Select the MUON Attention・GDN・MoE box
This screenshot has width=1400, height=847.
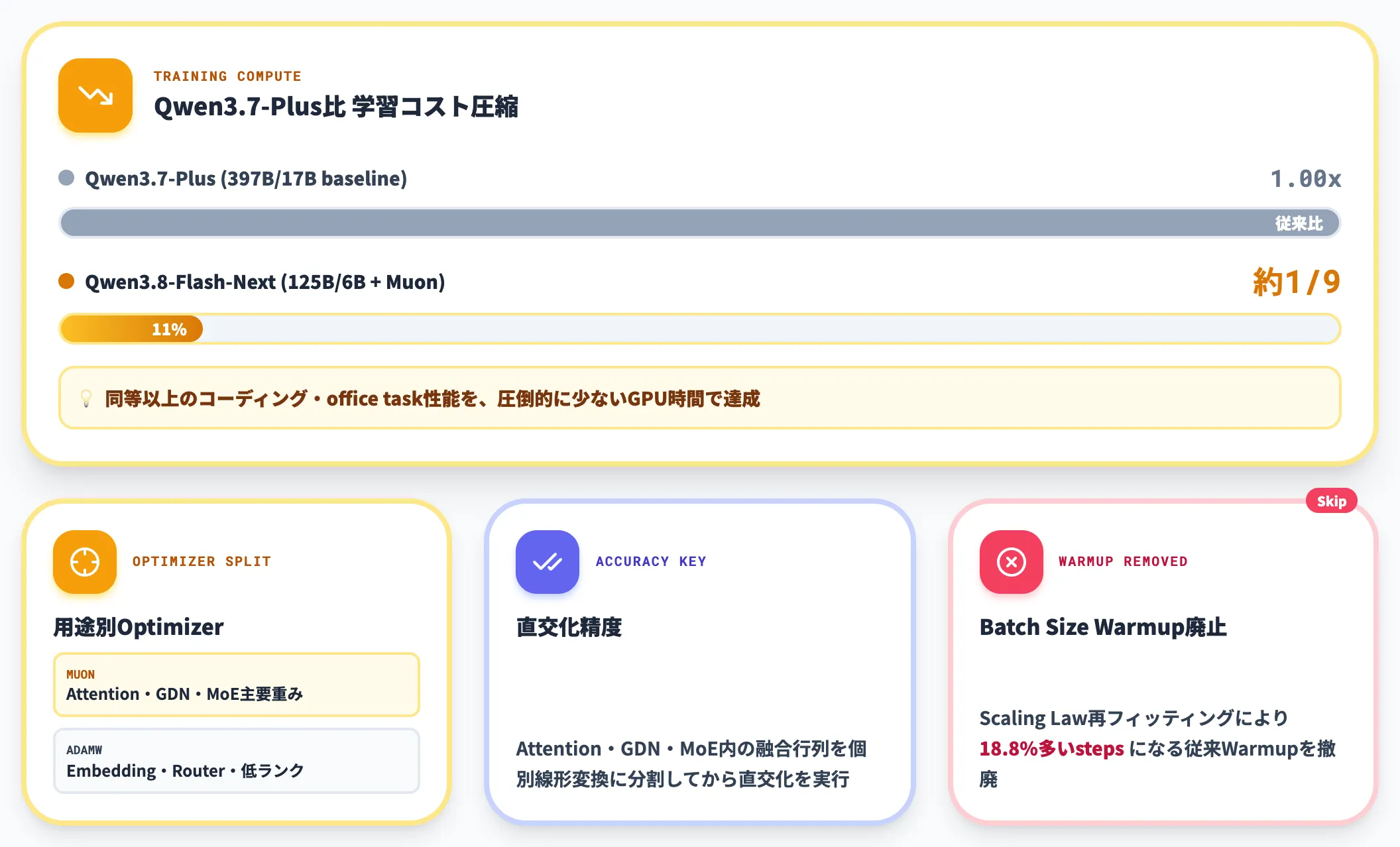[237, 685]
